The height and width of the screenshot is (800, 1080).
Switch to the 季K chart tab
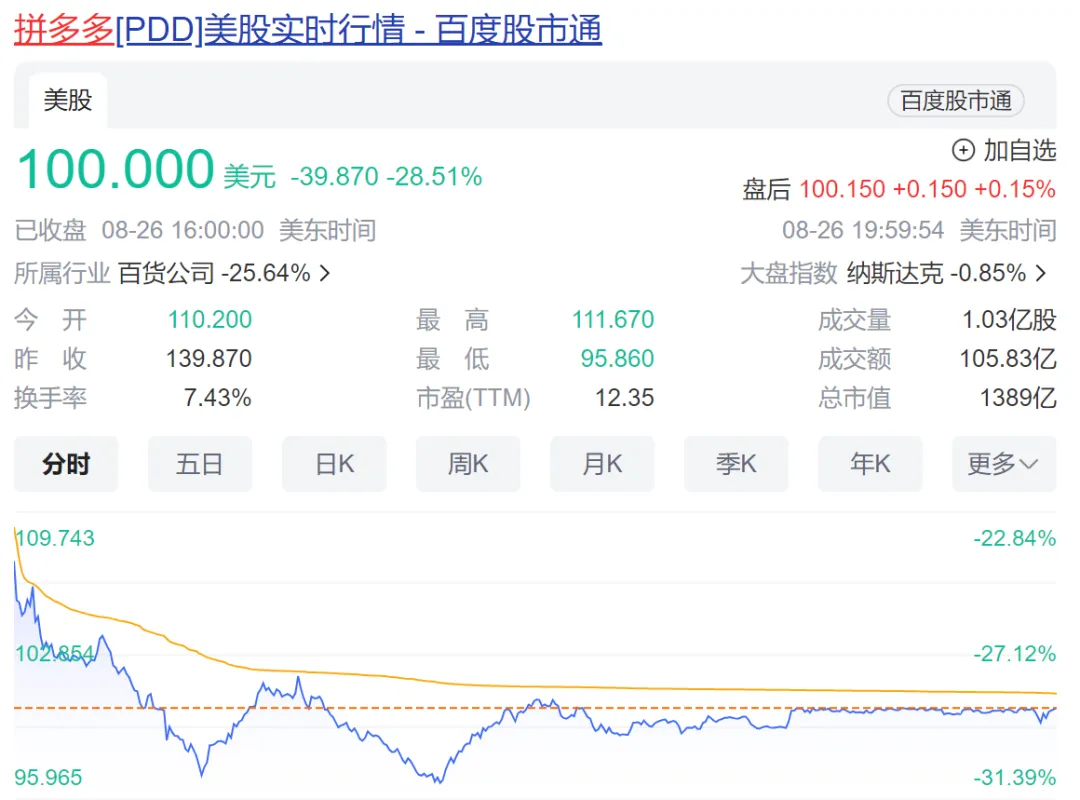(x=736, y=464)
